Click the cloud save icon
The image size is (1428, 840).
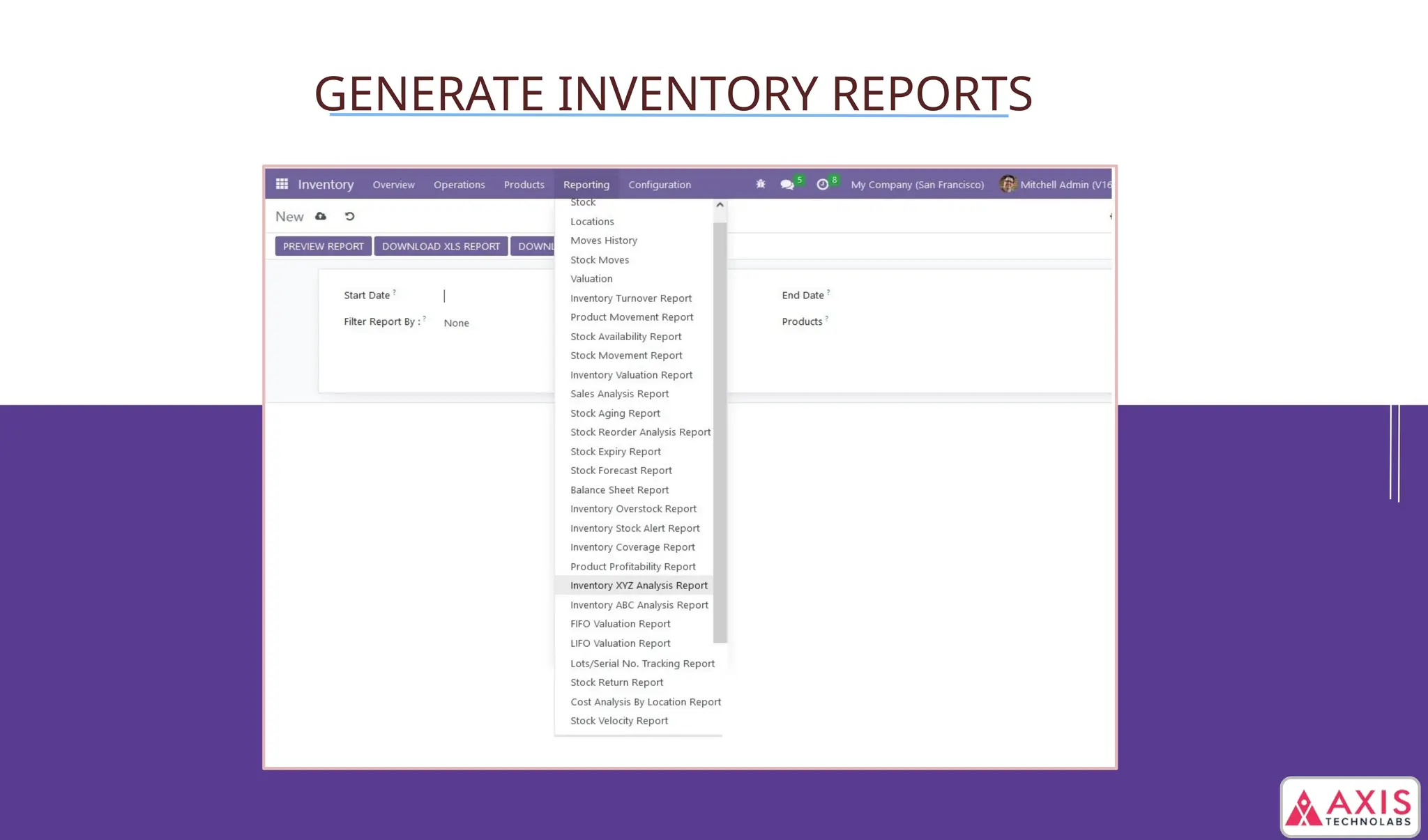click(321, 216)
